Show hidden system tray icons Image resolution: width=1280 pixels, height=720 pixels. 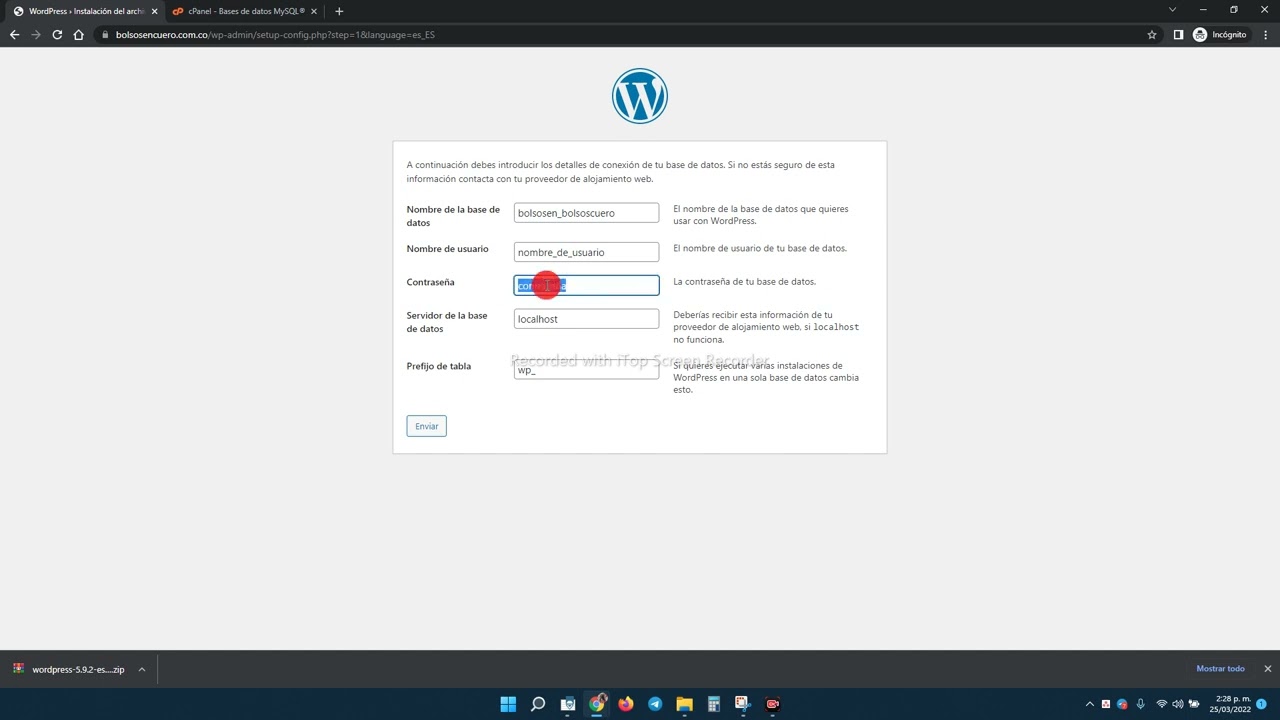1090,704
